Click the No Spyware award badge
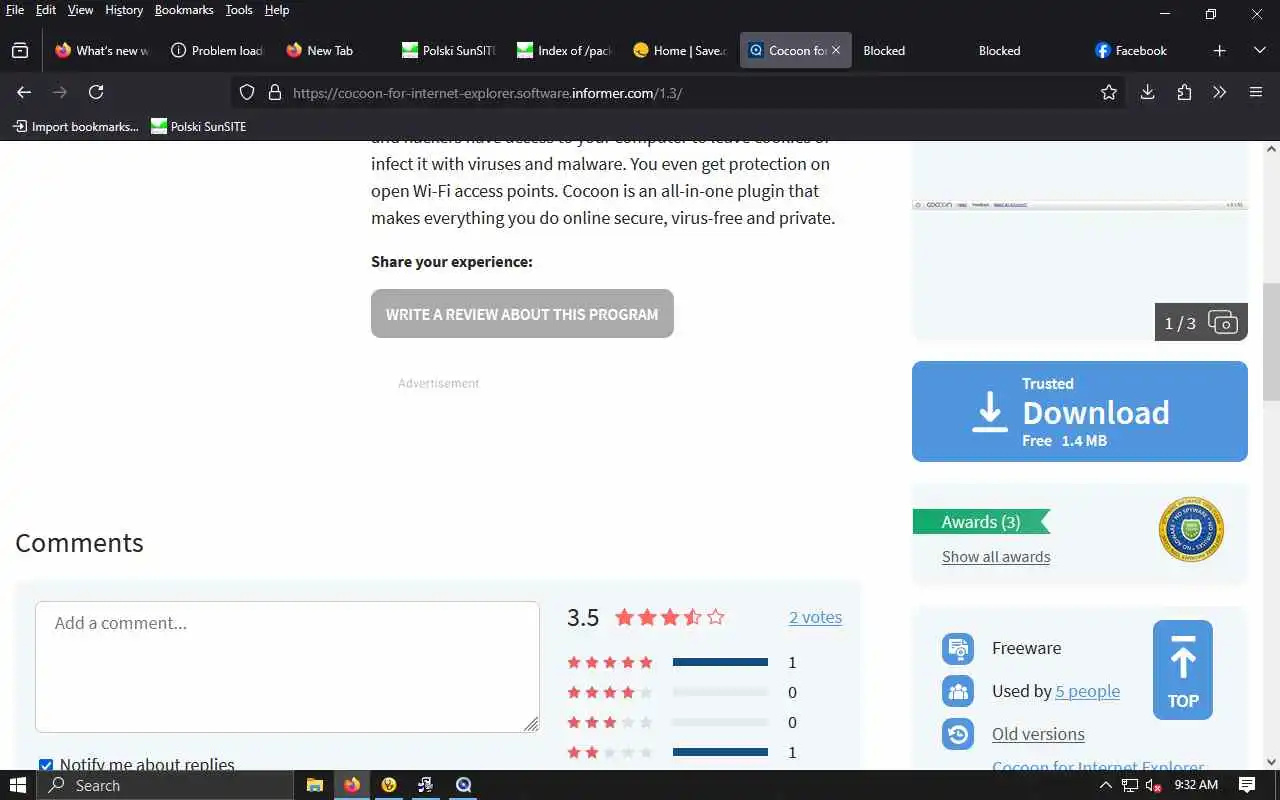The height and width of the screenshot is (800, 1280). tap(1191, 530)
